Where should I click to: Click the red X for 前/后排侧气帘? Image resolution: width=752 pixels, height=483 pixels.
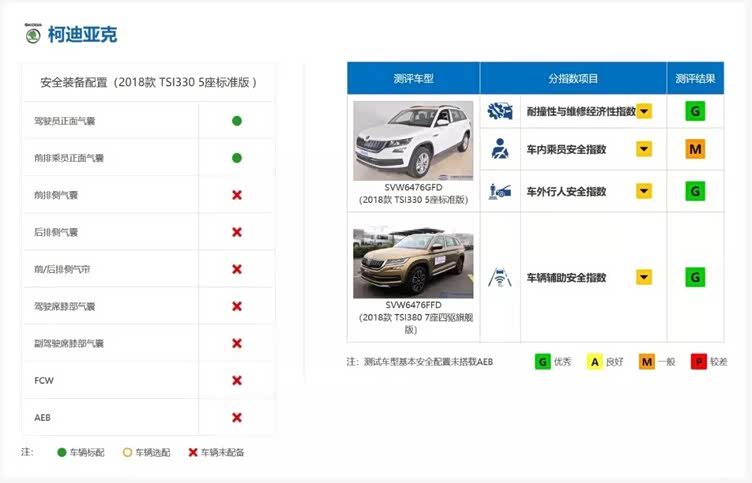point(236,269)
